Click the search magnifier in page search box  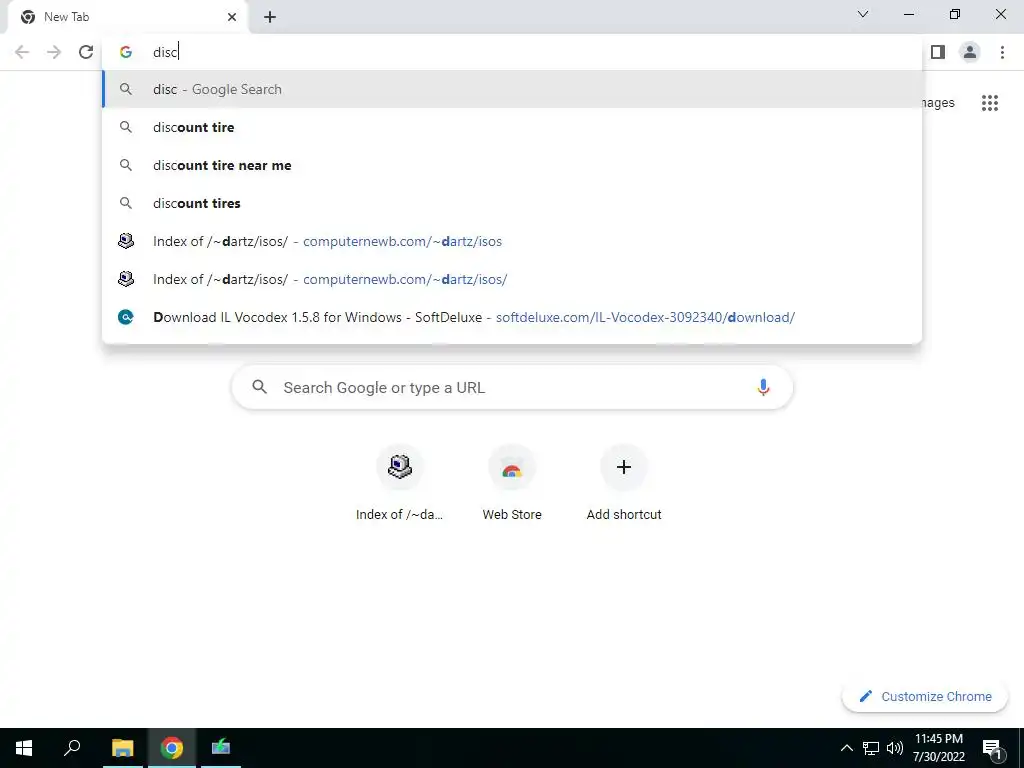click(x=259, y=387)
